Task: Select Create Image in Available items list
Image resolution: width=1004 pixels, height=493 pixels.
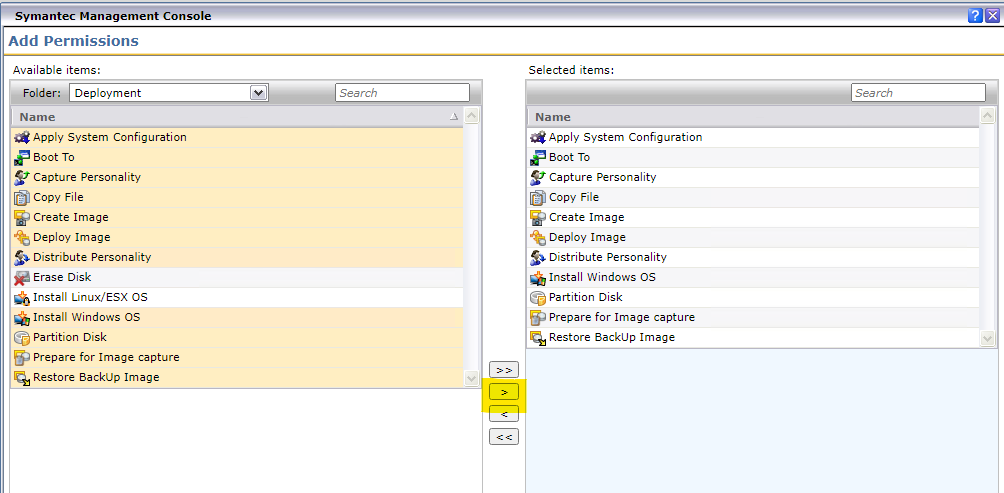Action: (71, 217)
